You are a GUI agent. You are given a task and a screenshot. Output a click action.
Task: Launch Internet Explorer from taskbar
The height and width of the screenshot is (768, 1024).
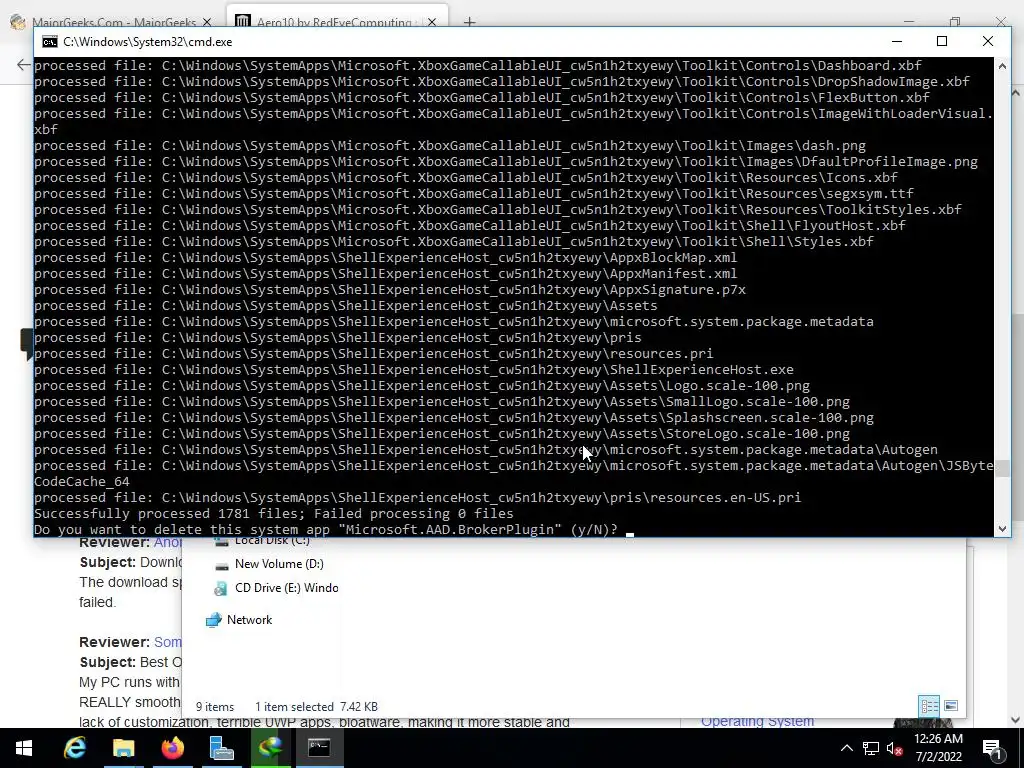click(74, 748)
